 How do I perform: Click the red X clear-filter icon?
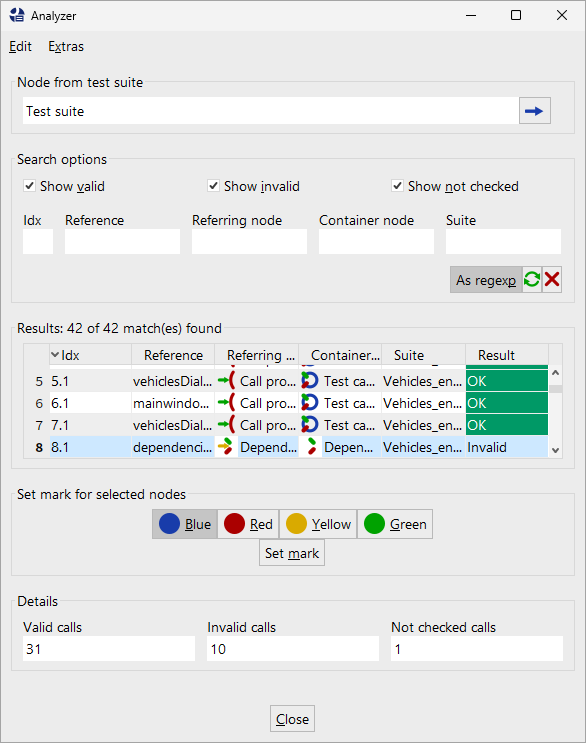pyautogui.click(x=552, y=280)
